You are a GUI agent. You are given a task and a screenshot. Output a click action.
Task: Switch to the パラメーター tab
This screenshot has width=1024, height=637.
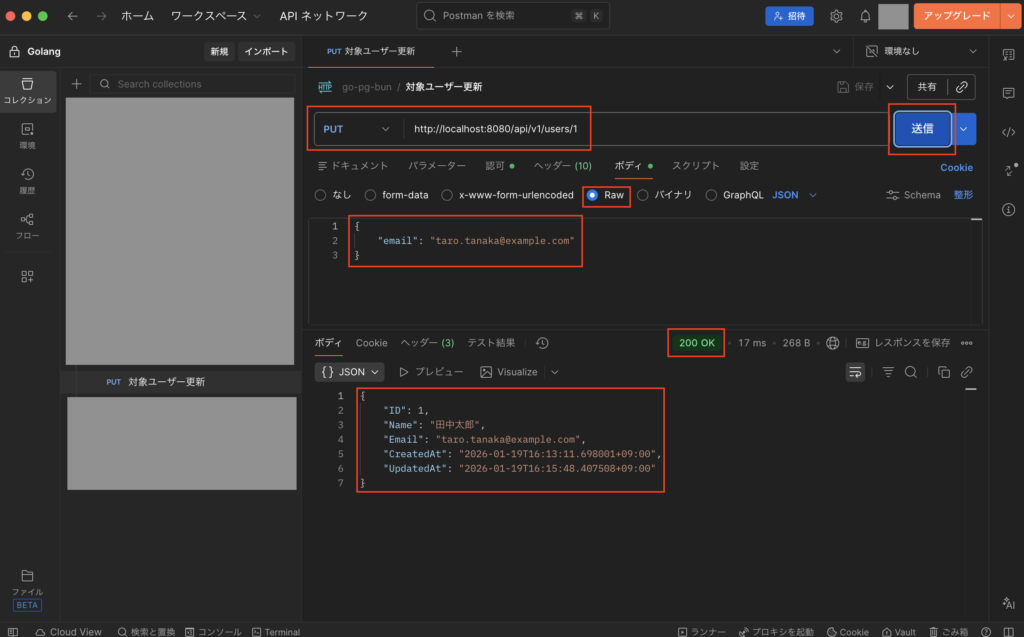click(436, 166)
